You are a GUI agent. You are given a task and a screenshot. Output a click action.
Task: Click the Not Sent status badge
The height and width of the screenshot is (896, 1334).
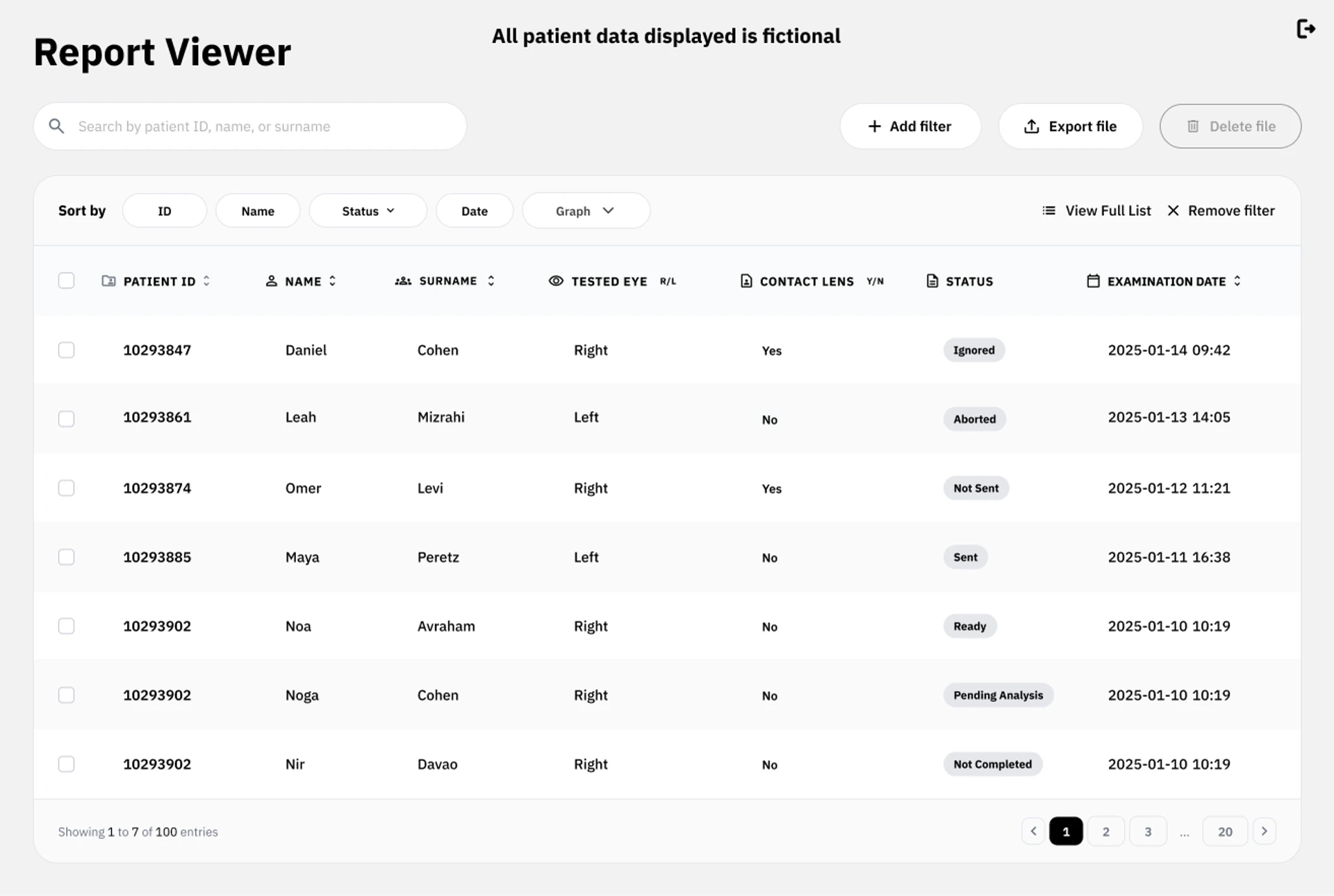coord(976,488)
